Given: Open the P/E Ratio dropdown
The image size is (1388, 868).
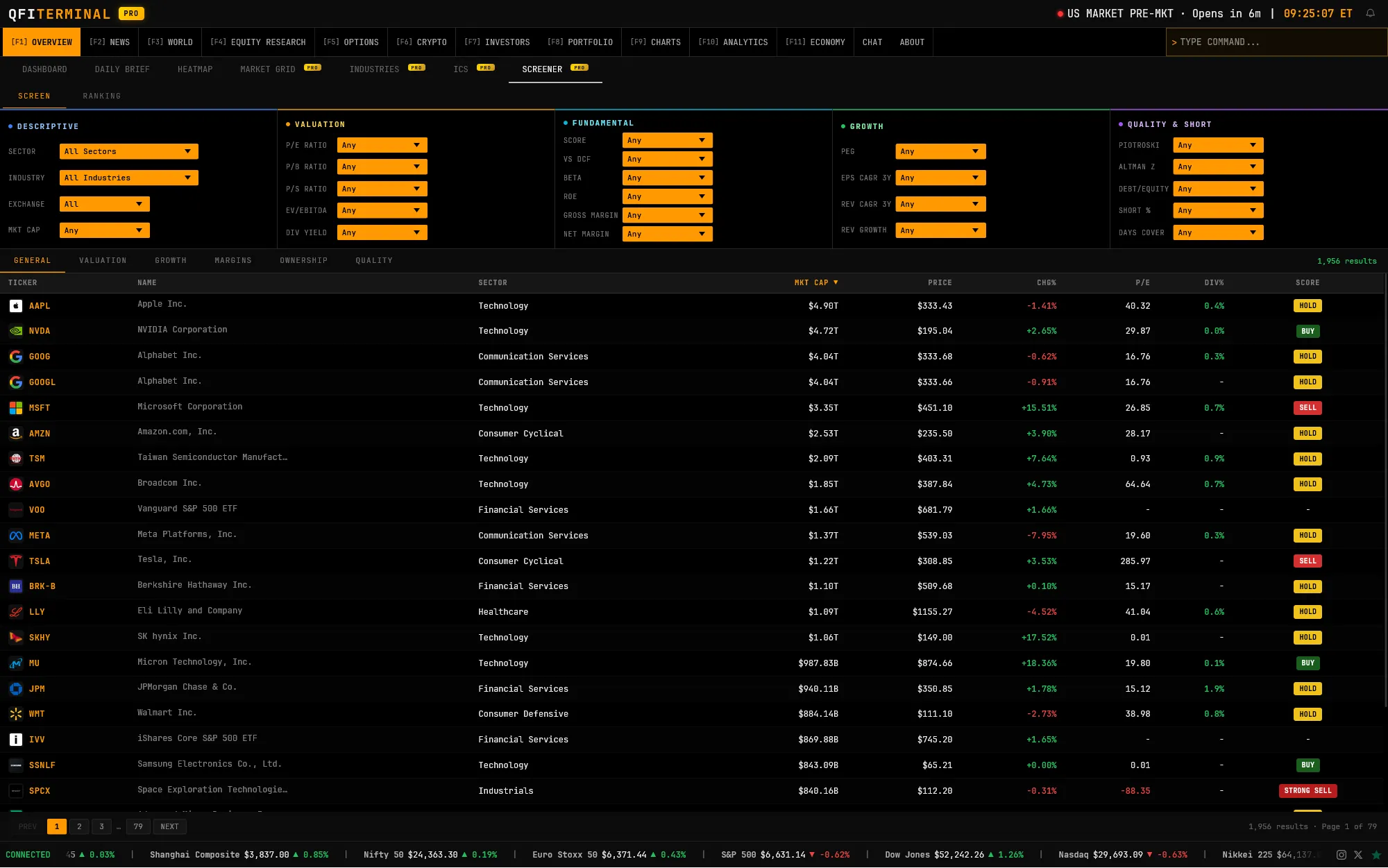Looking at the screenshot, I should tap(382, 145).
